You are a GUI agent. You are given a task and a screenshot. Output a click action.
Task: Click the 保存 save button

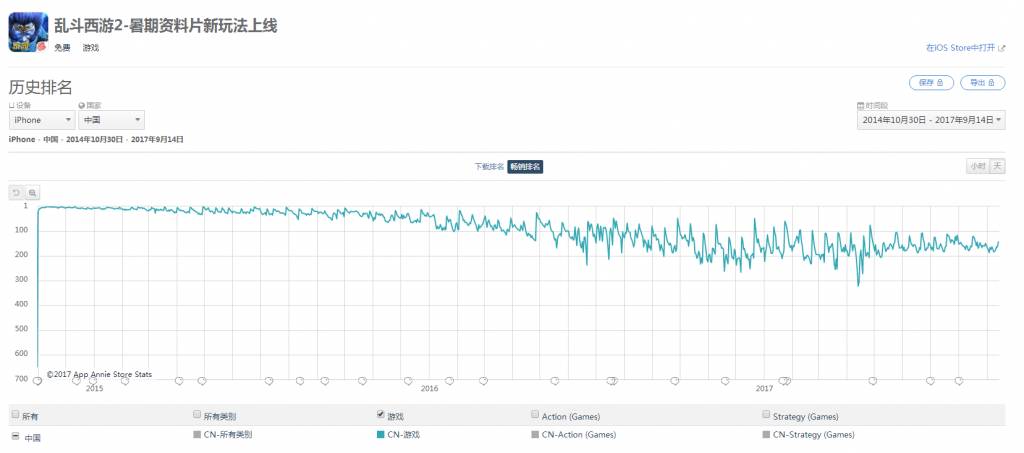tap(930, 83)
